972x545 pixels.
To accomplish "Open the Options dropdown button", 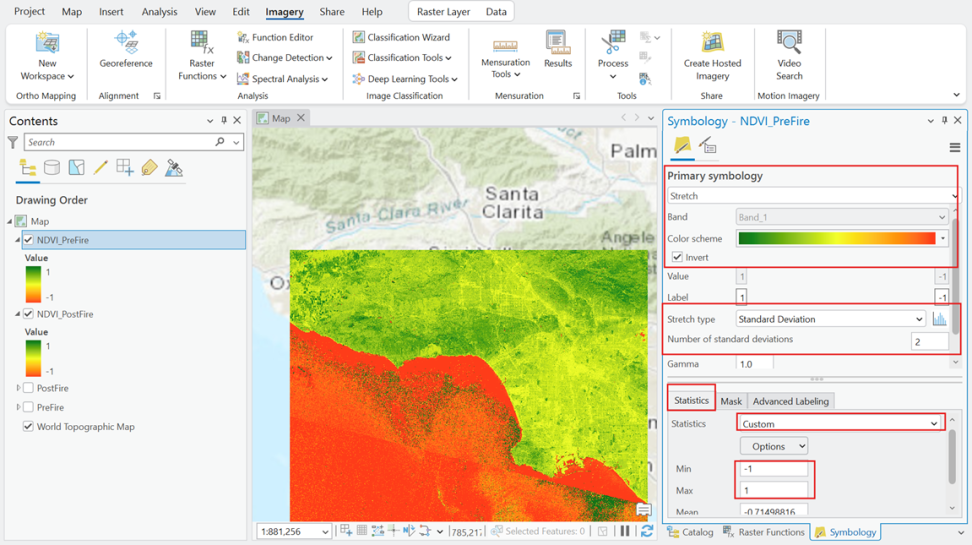I will click(774, 446).
